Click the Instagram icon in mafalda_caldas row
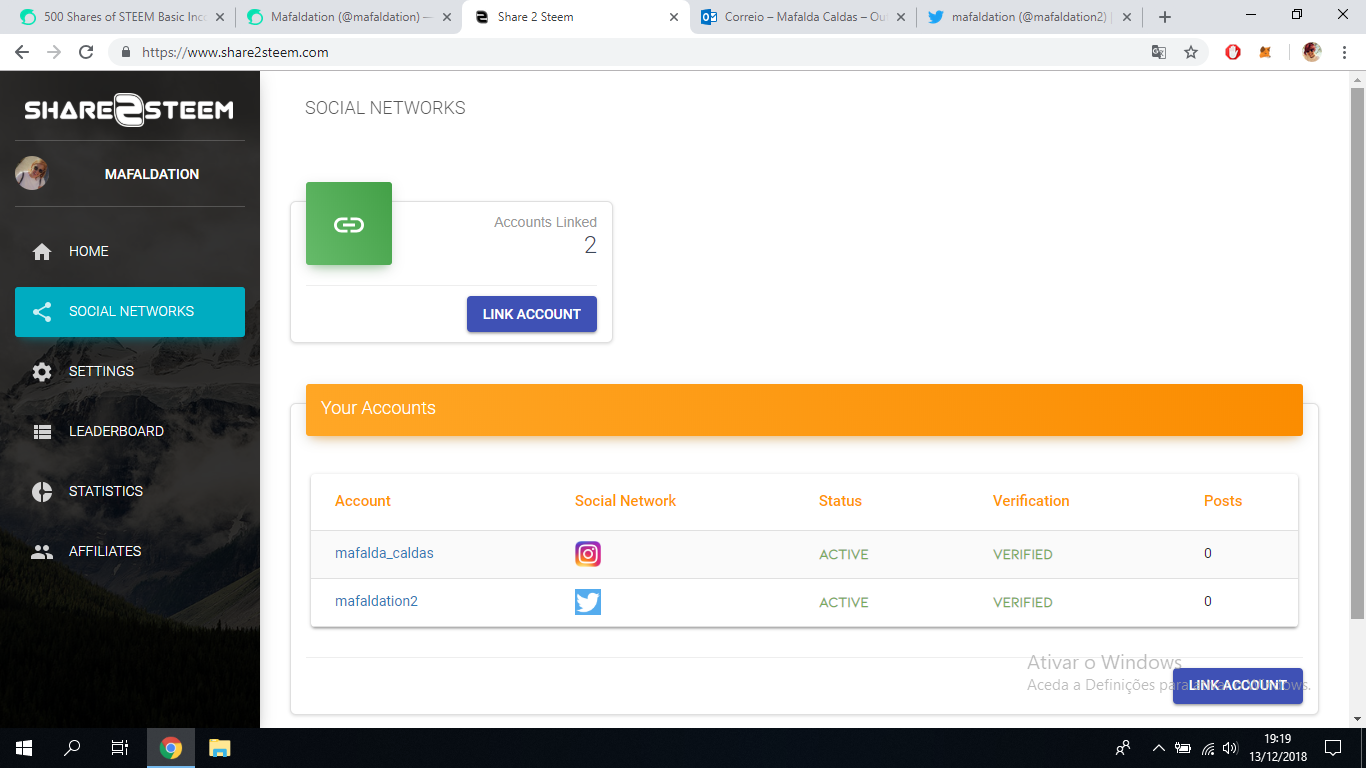1366x768 pixels. 588,554
